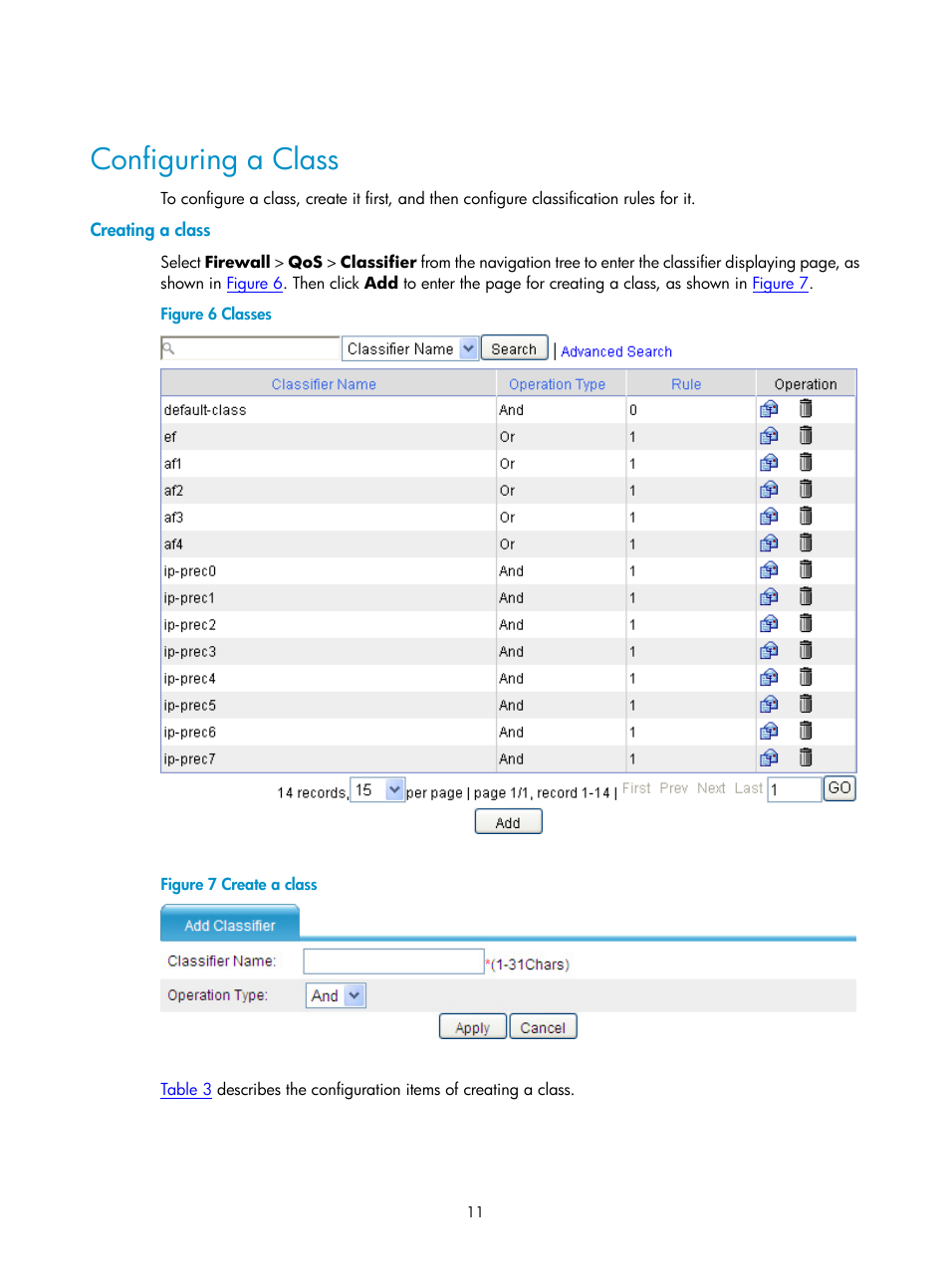Click the trash icon for ef row
This screenshot has width=950, height=1288.
(x=806, y=435)
